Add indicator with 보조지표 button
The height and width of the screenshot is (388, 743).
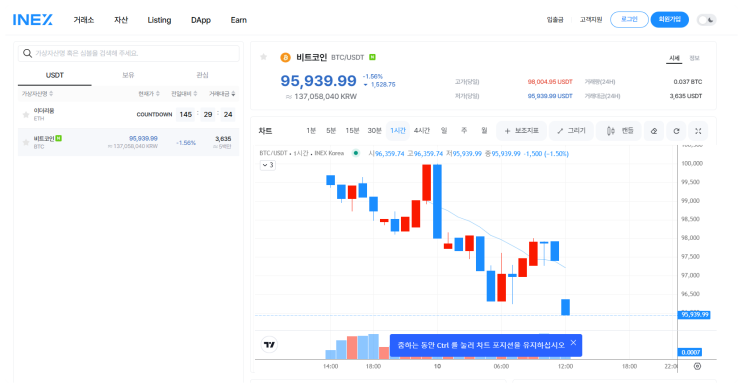(521, 131)
